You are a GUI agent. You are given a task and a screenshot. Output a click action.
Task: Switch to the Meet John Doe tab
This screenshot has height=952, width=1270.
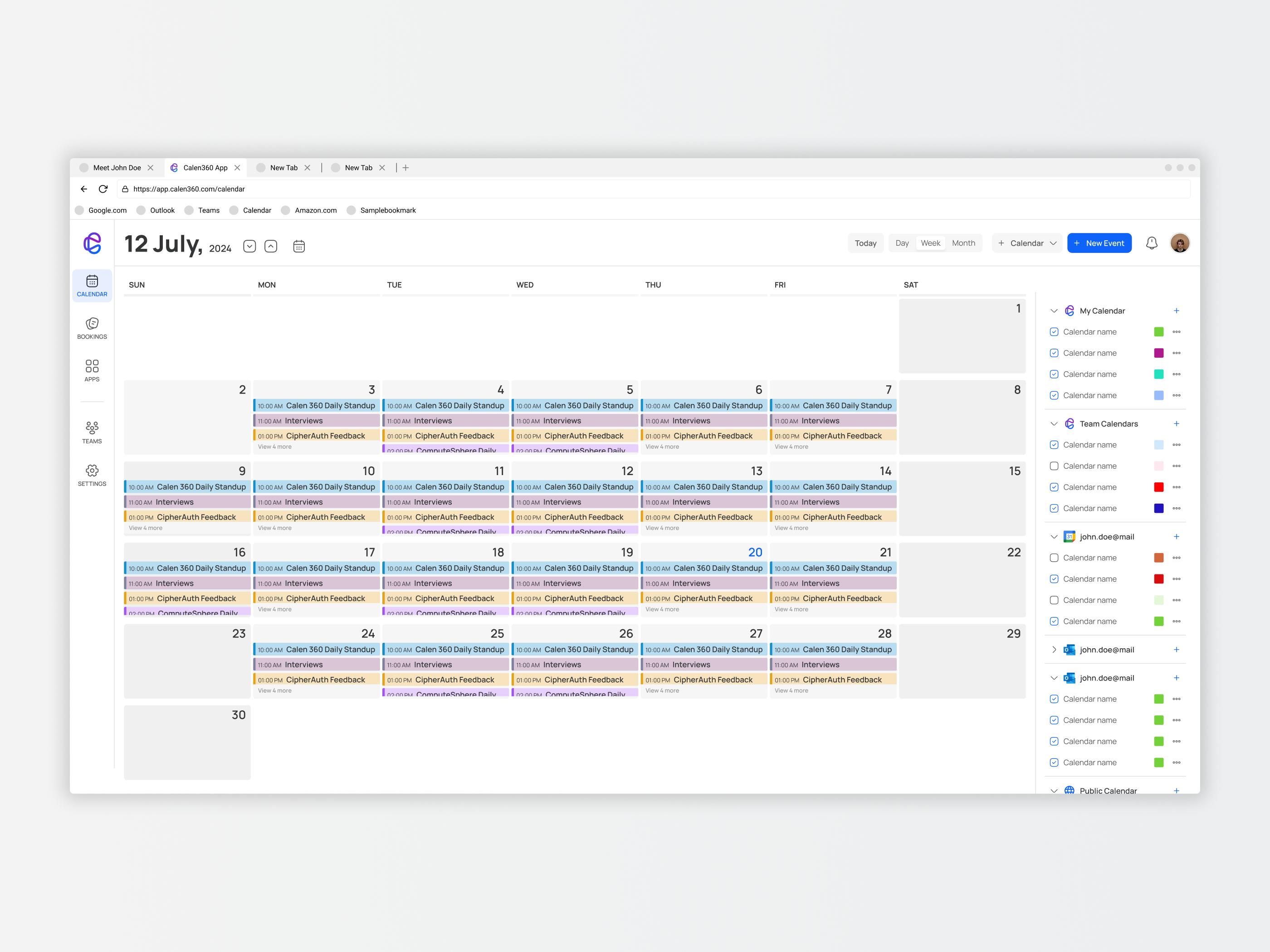117,168
